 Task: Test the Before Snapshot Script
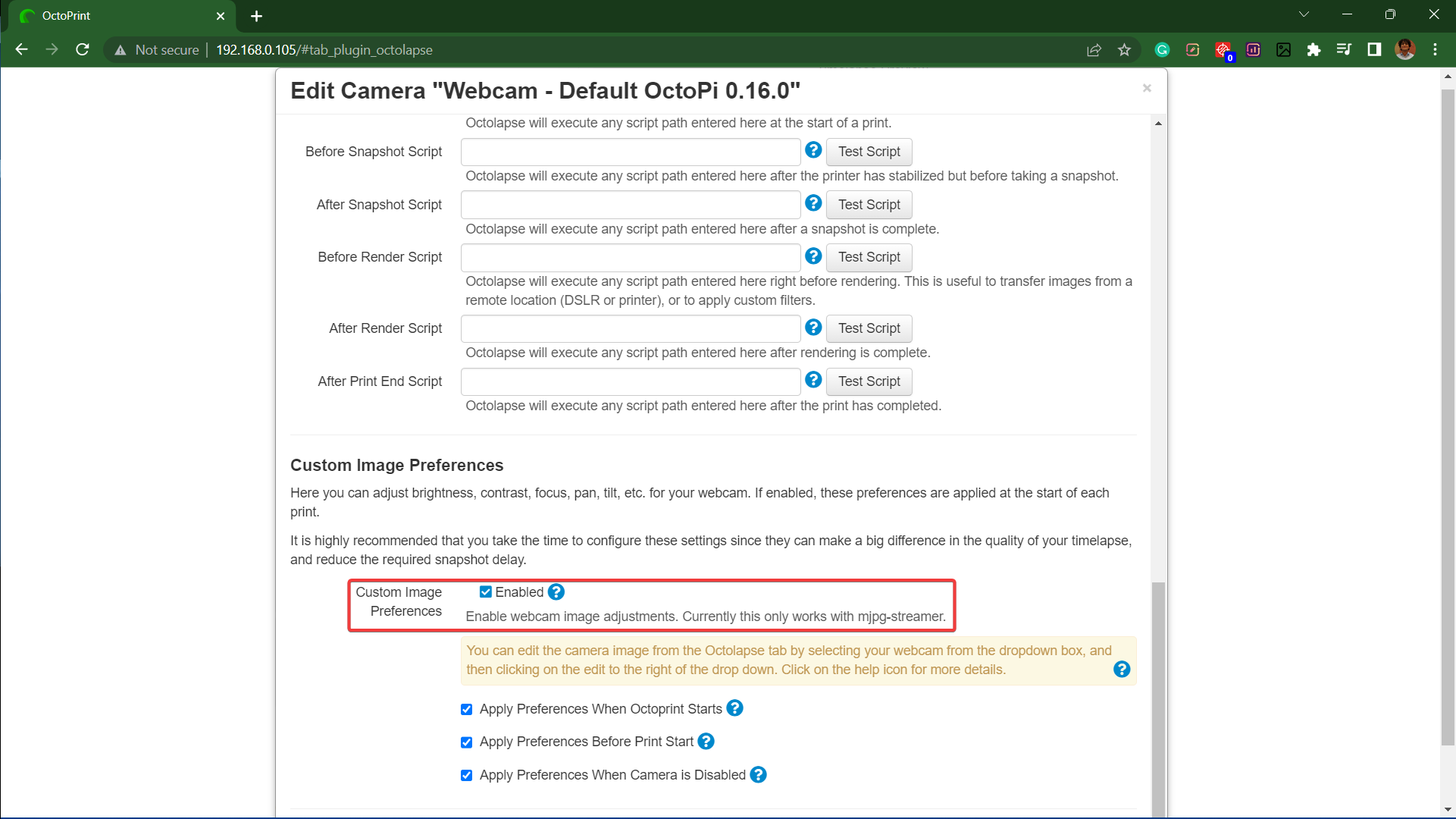[x=869, y=152]
